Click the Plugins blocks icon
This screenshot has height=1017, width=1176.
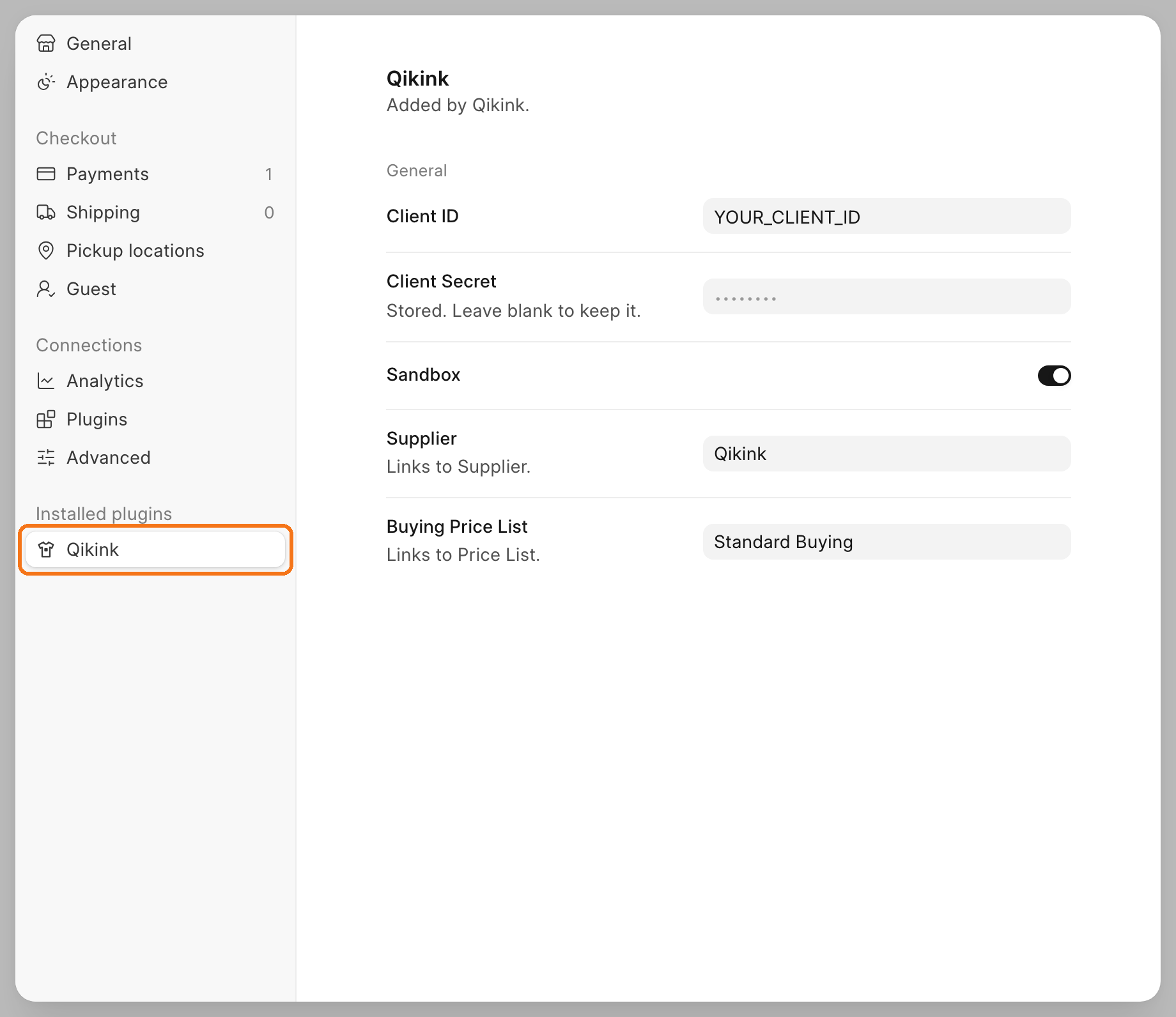(46, 419)
